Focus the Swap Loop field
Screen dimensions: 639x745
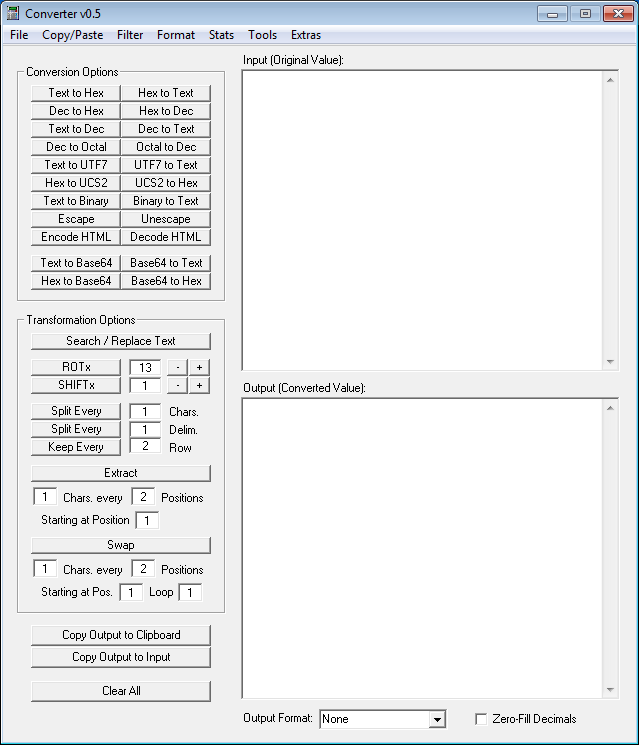pos(190,592)
